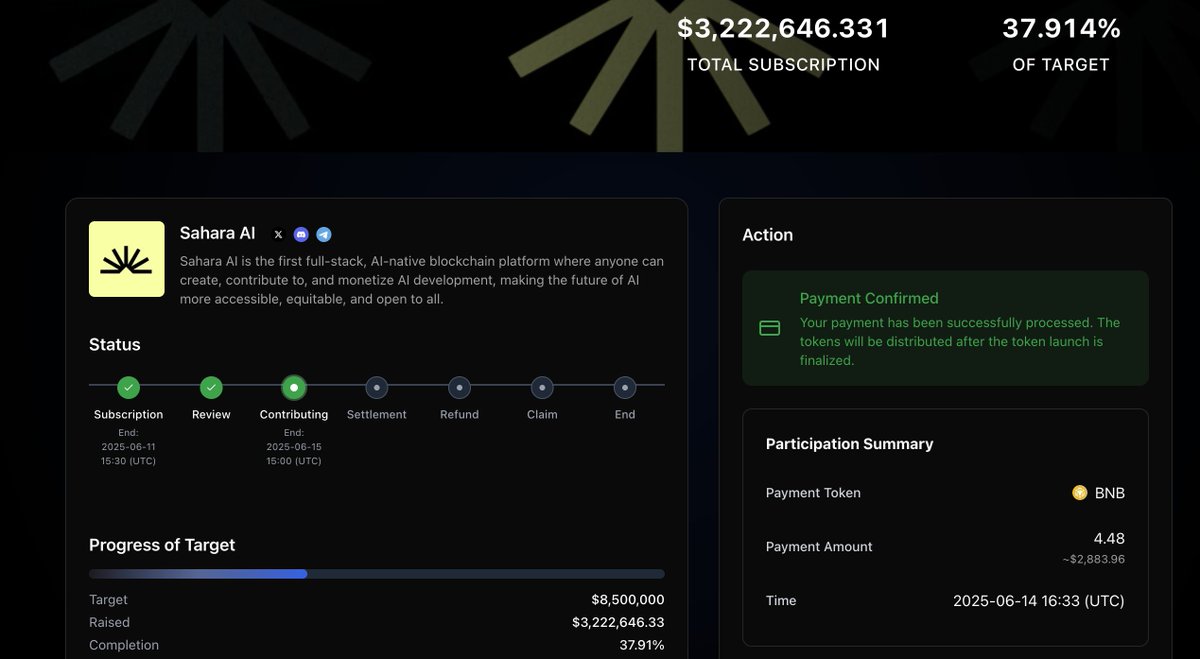Click the Progress of Target bar

377,574
